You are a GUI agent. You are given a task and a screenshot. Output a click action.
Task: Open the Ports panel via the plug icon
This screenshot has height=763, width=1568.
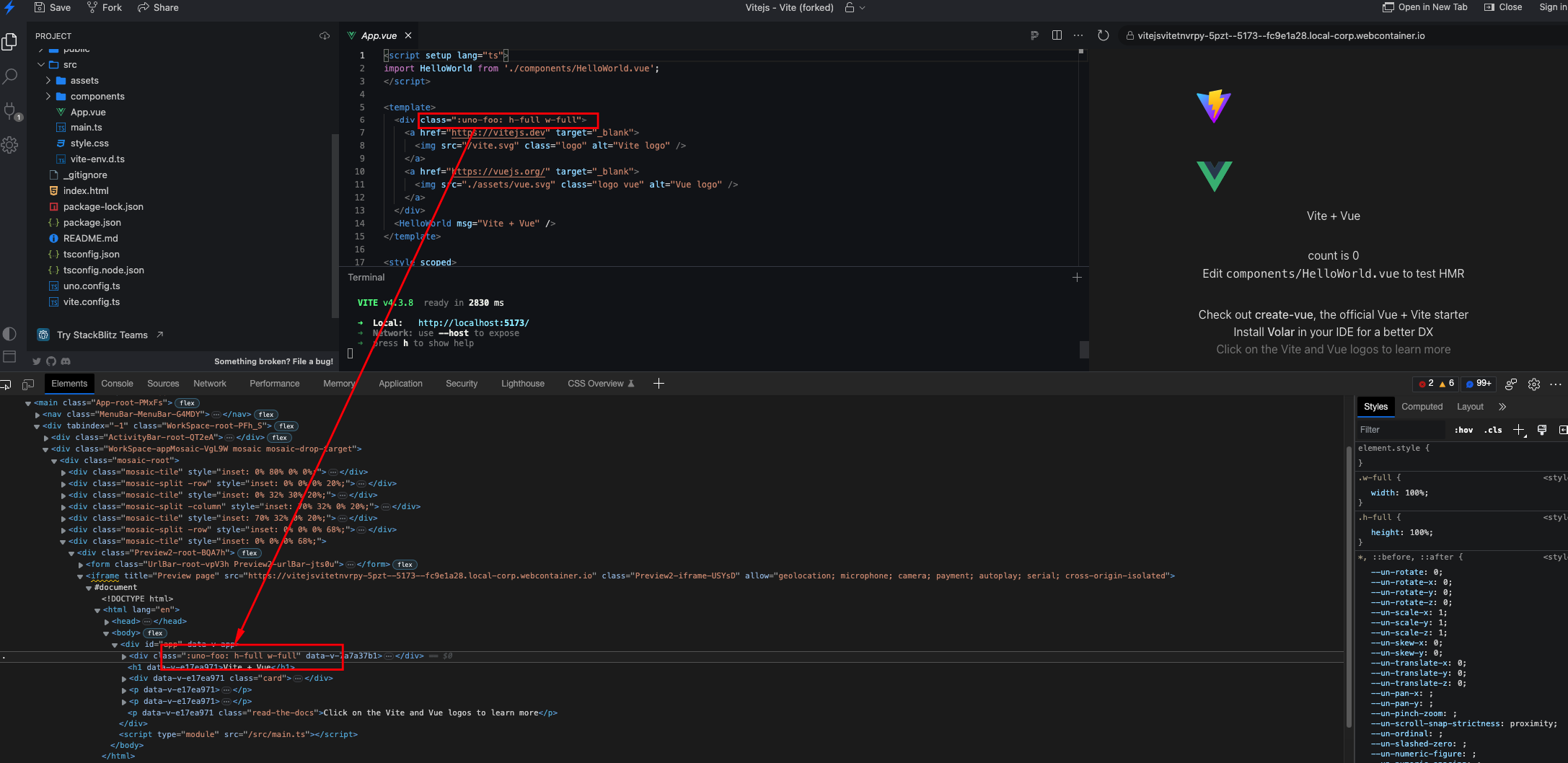click(x=10, y=110)
